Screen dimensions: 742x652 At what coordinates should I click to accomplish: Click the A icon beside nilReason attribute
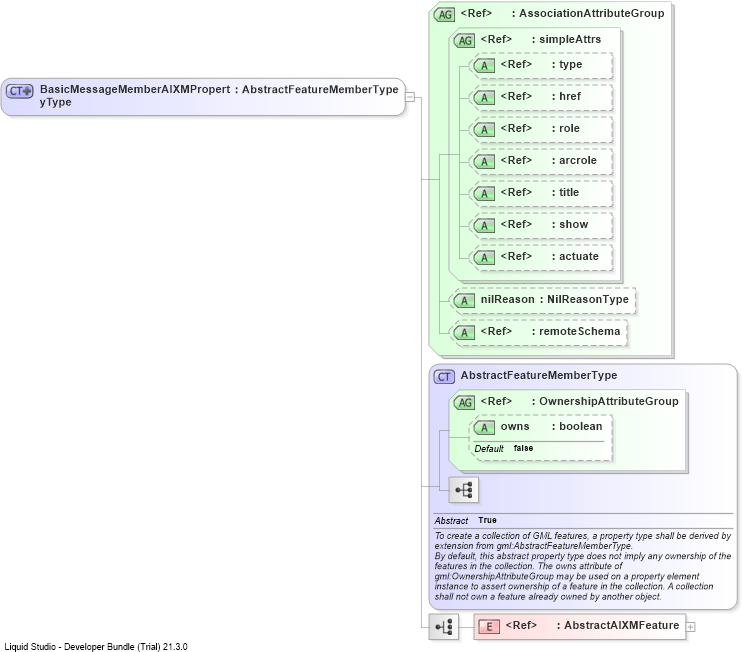click(464, 301)
